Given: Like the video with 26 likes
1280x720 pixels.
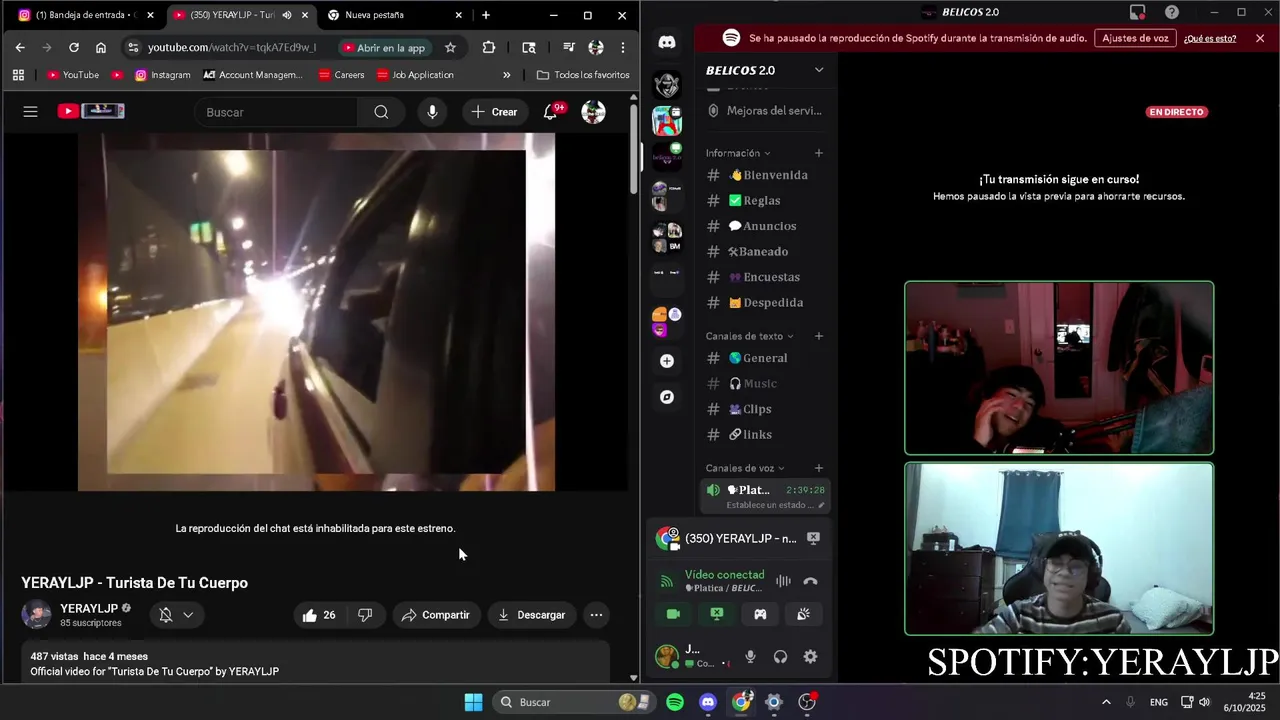Looking at the screenshot, I should point(319,615).
